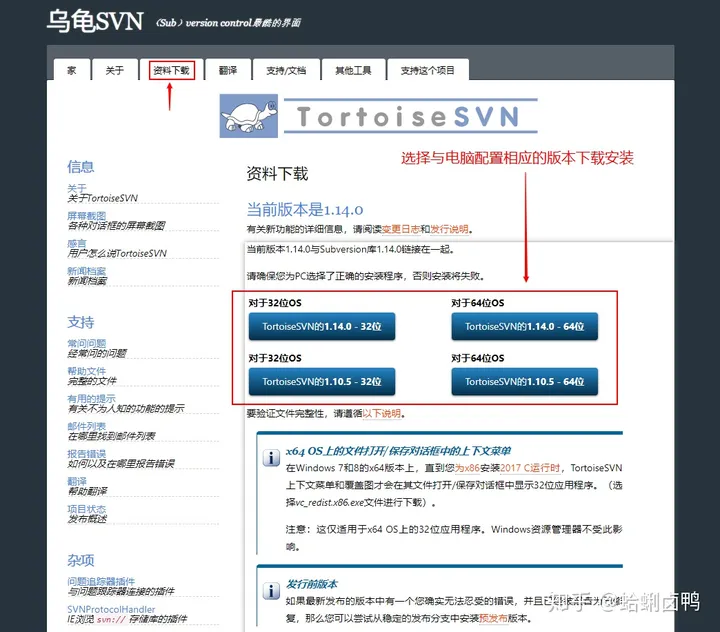The height and width of the screenshot is (632, 720).
Task: Click the heading 当前版本是1.14.0
Action: point(305,210)
